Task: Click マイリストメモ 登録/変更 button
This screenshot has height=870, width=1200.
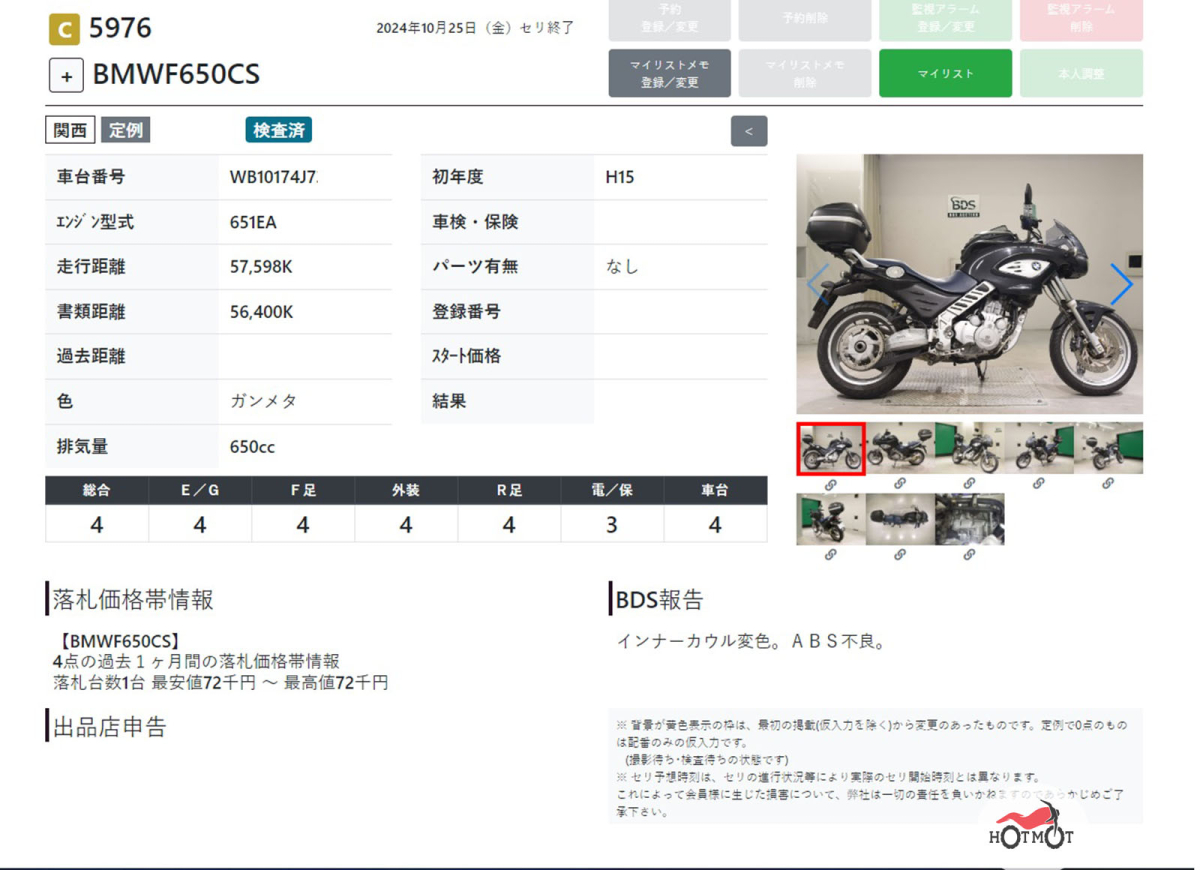Action: (x=669, y=73)
